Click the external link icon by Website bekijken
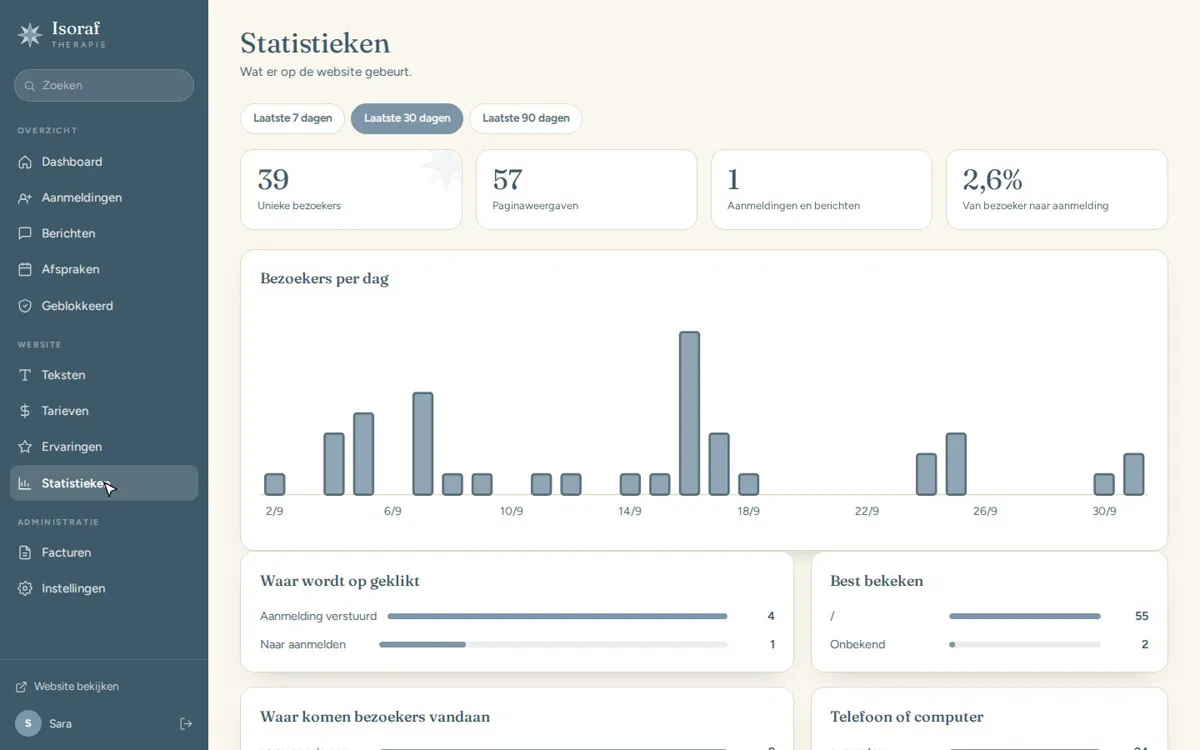 pos(21,687)
